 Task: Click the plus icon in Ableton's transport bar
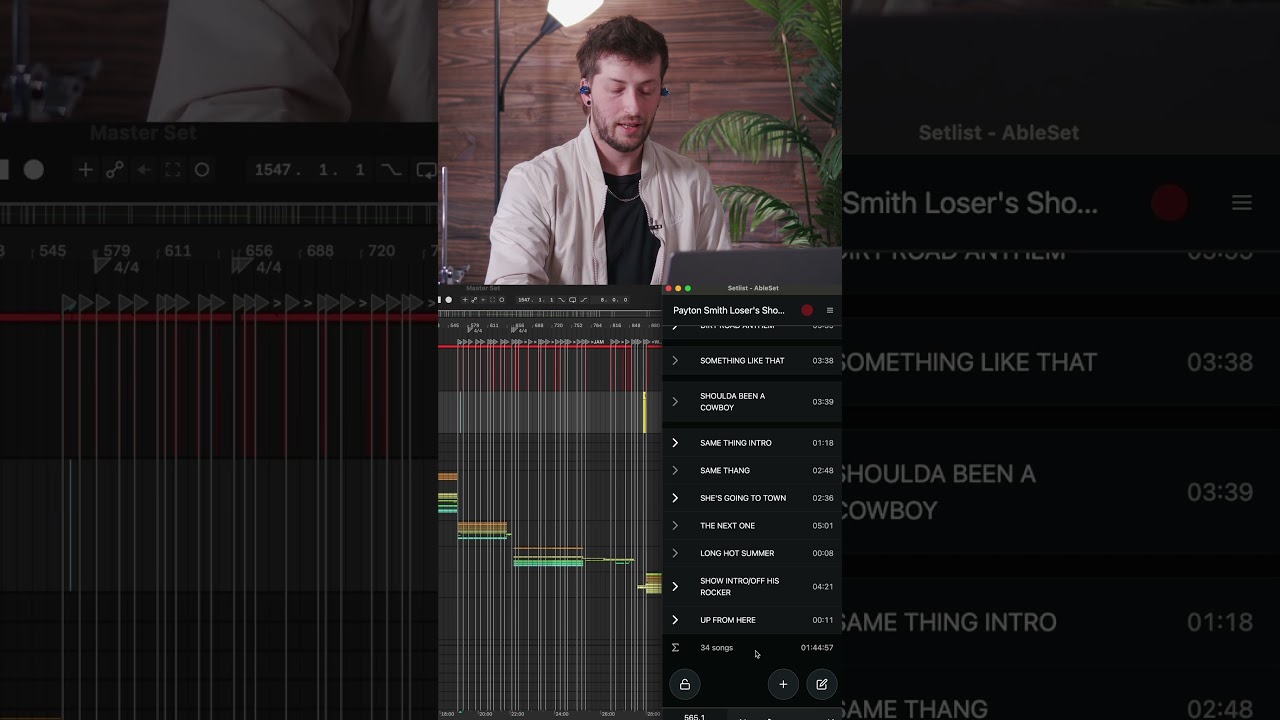(465, 300)
